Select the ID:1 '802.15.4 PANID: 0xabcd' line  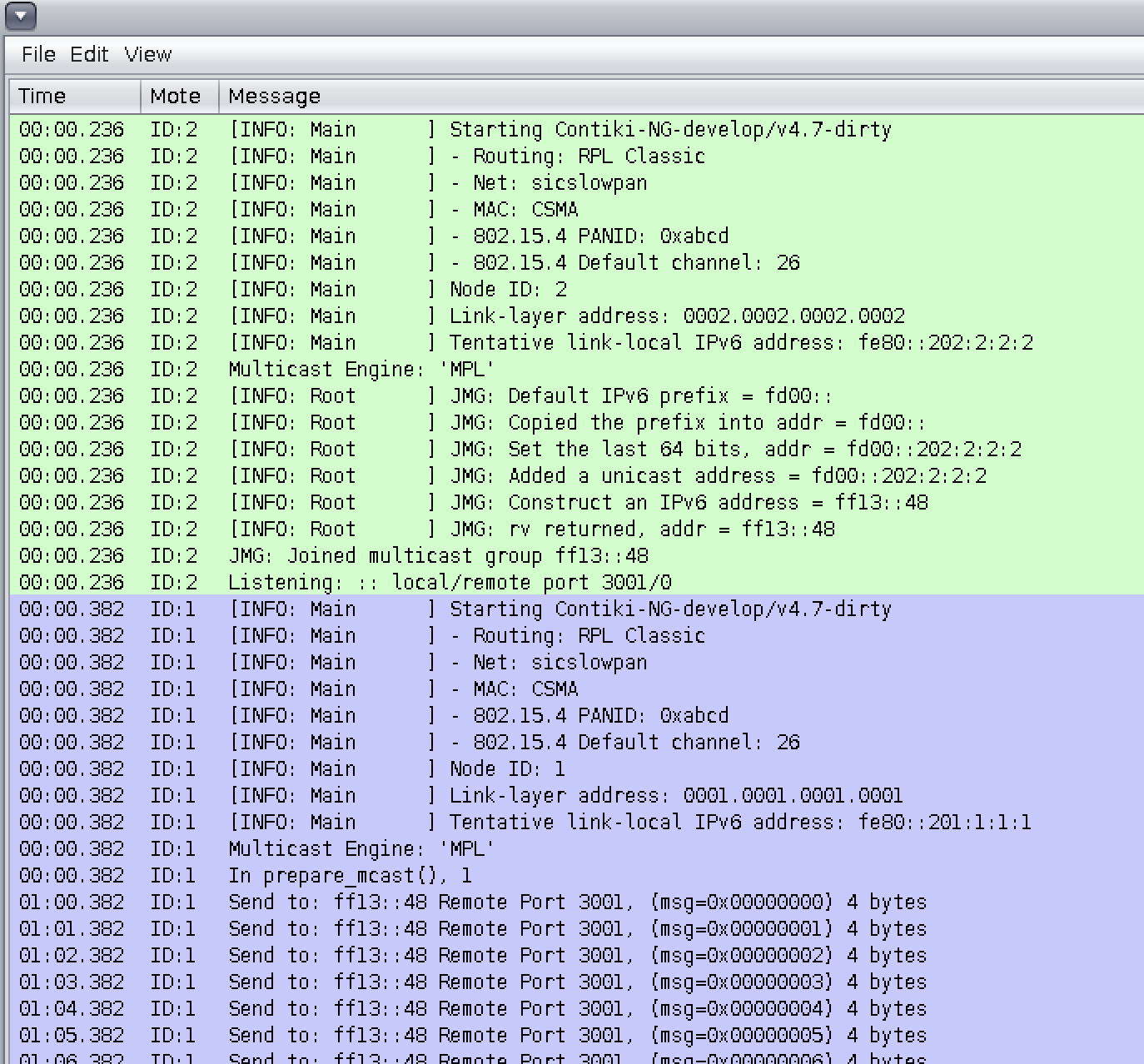[x=577, y=715]
